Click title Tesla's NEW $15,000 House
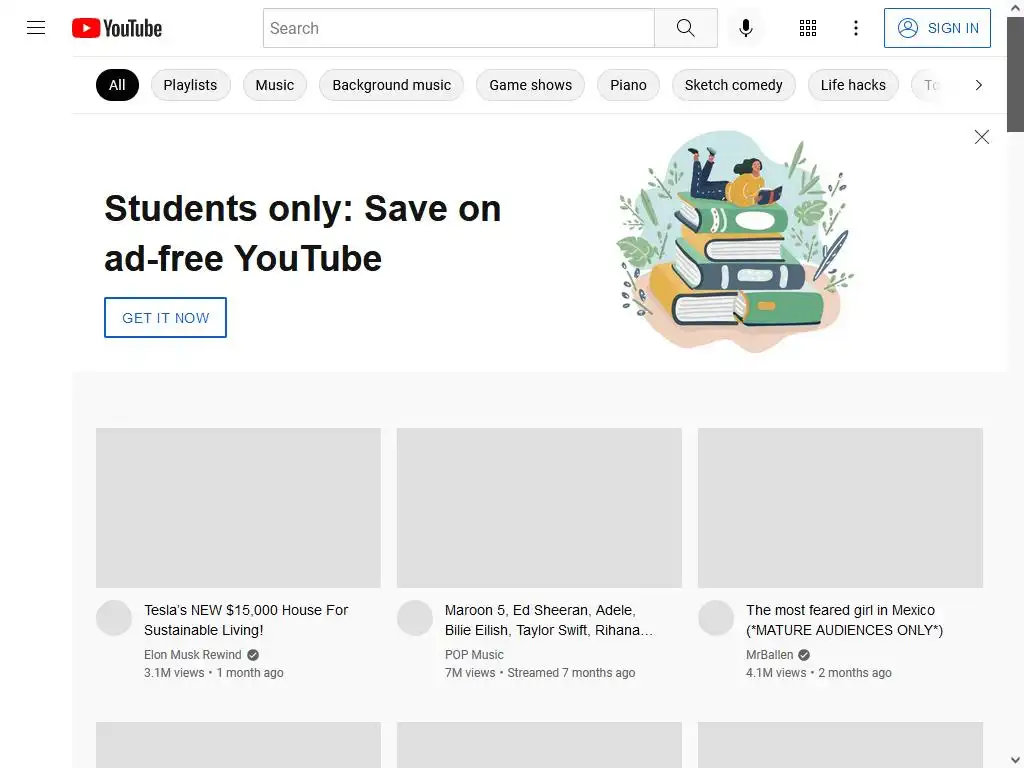 click(x=246, y=620)
